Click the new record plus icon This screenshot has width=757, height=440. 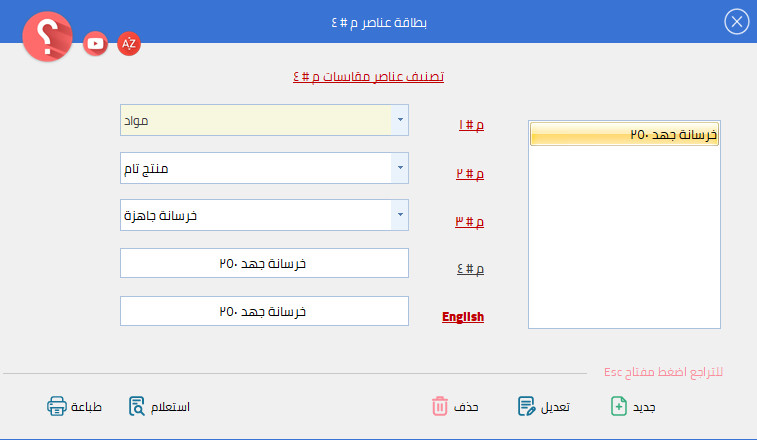(619, 406)
